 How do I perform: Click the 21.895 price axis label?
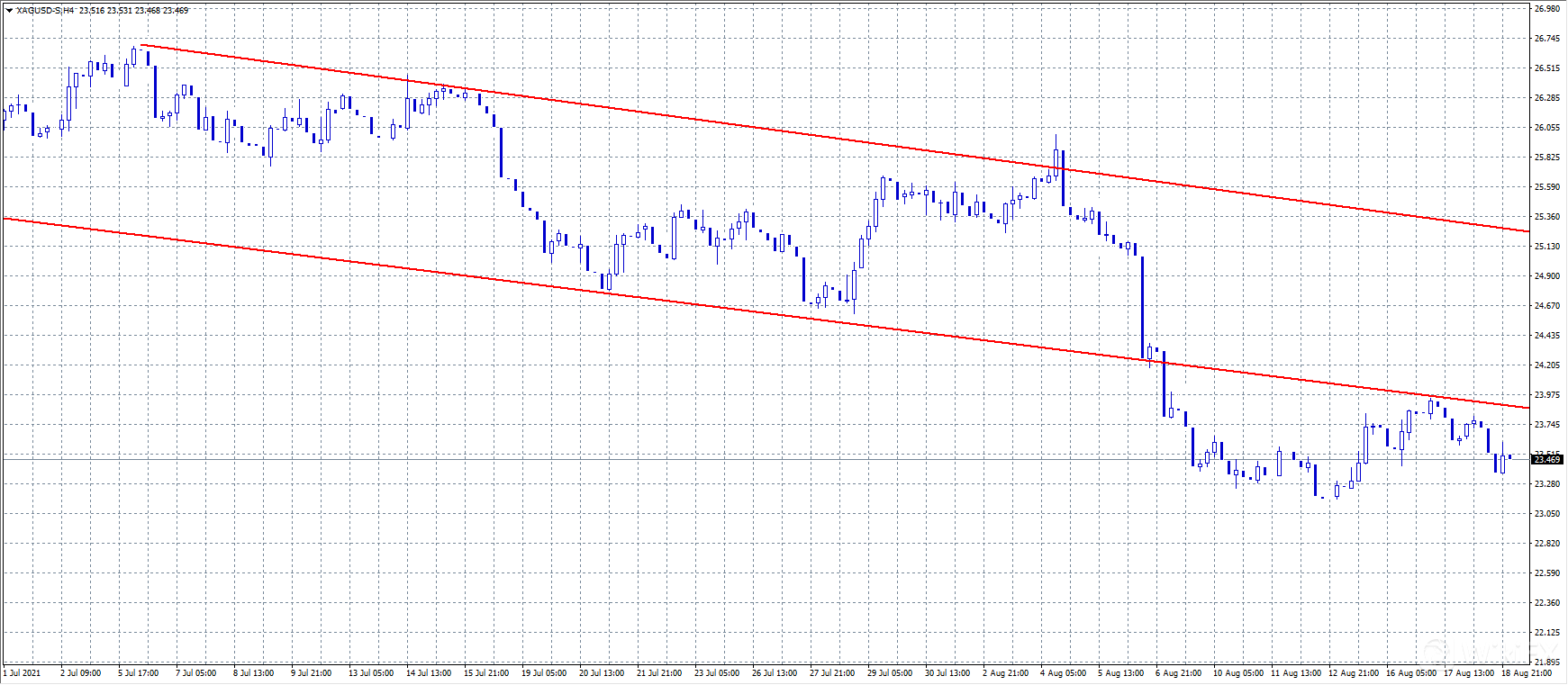coord(1546,662)
